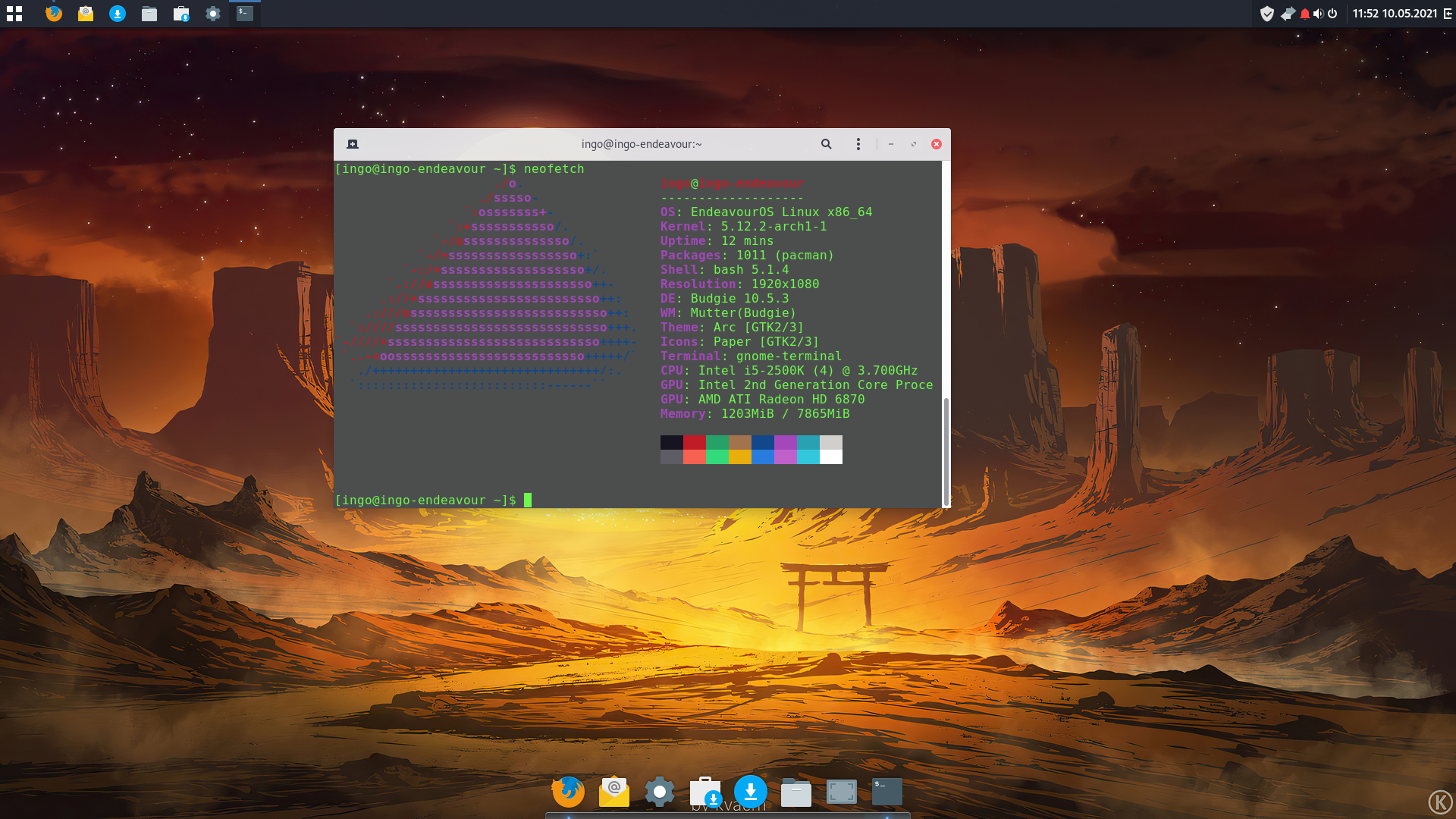Click the network transfer arrows tray icon
This screenshot has height=819, width=1456.
click(x=1287, y=14)
